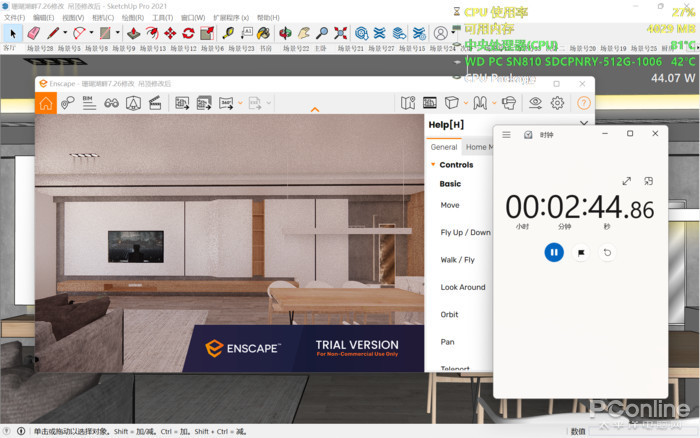
Task: Open the dropdown beside the cube icon
Action: [466, 103]
